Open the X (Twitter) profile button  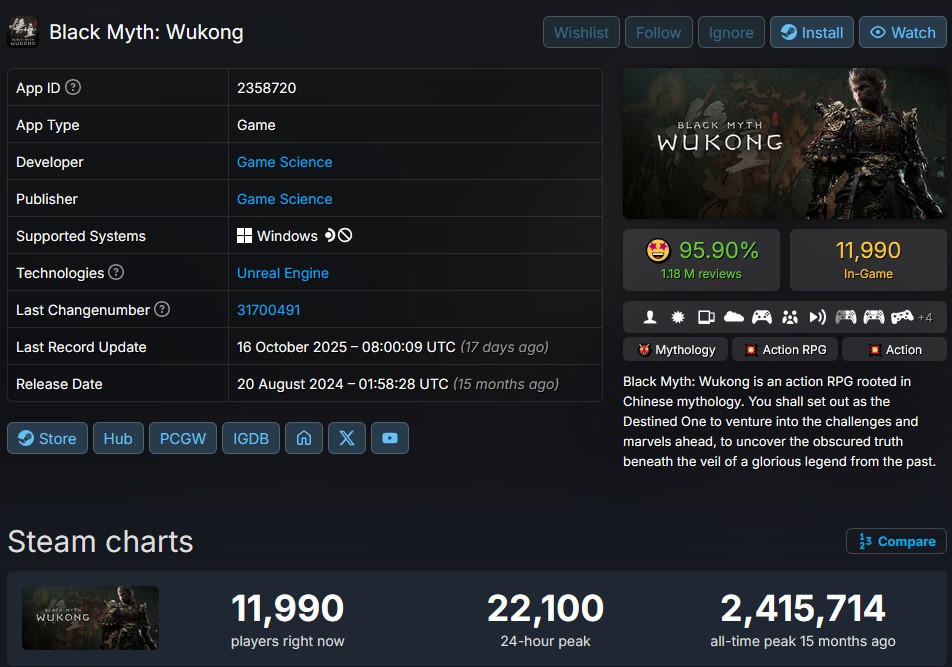[347, 438]
